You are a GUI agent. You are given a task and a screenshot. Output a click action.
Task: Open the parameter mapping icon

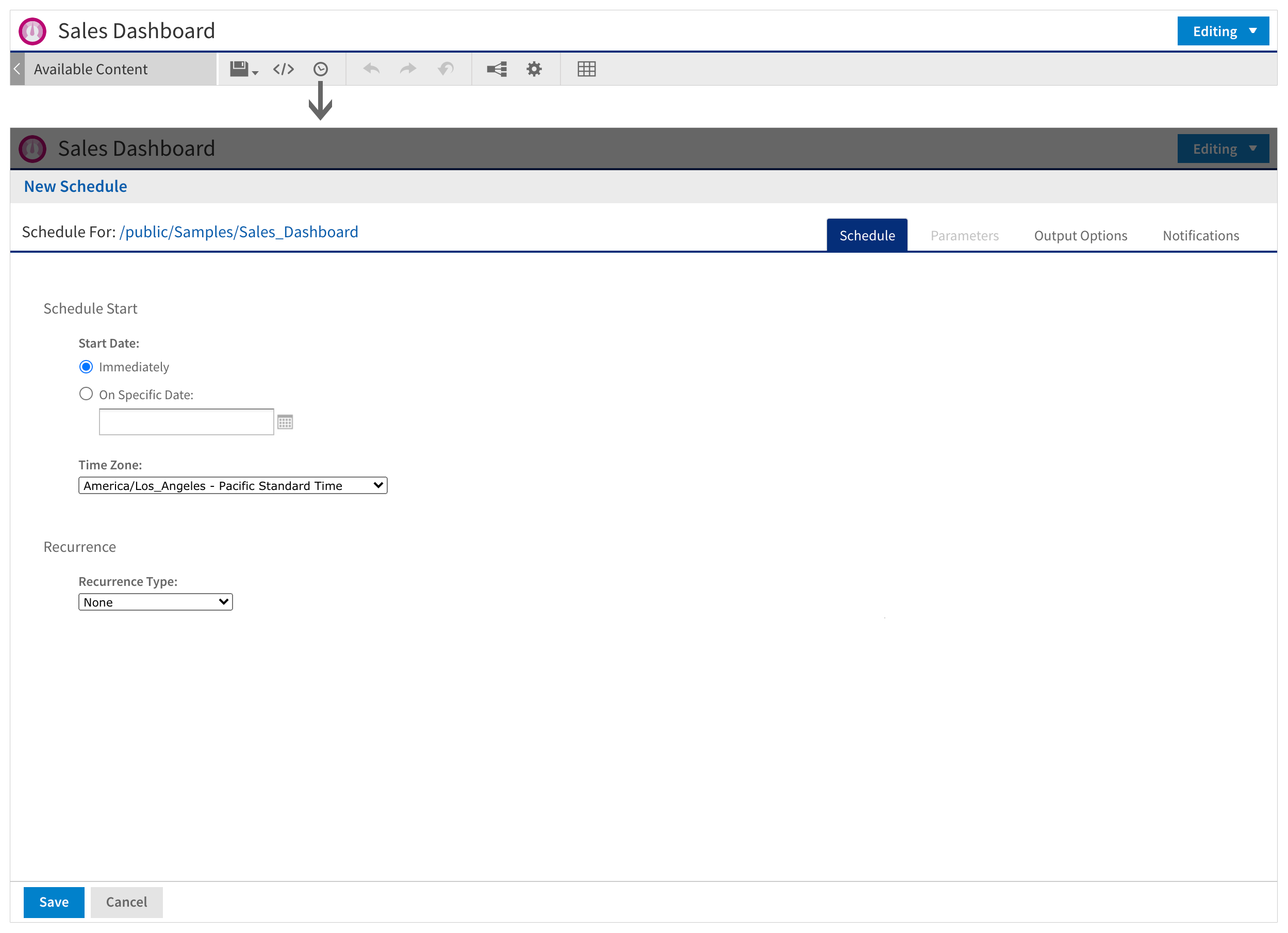[497, 69]
